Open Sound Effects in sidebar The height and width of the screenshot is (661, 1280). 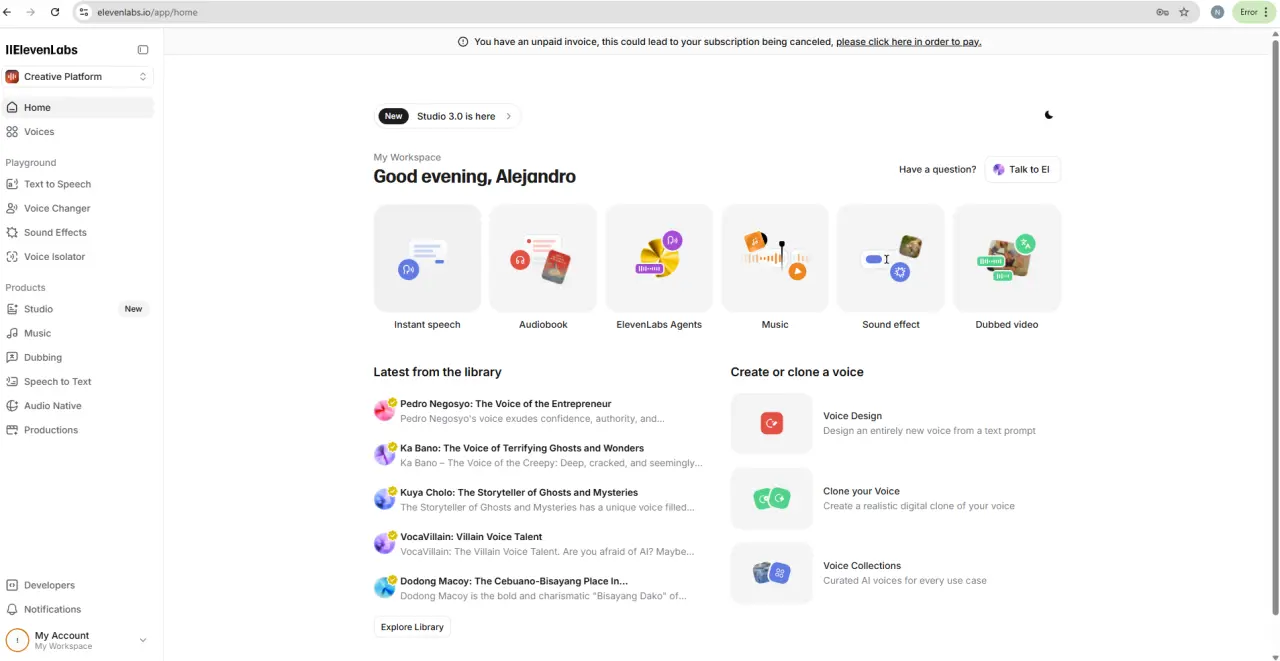pos(78,232)
